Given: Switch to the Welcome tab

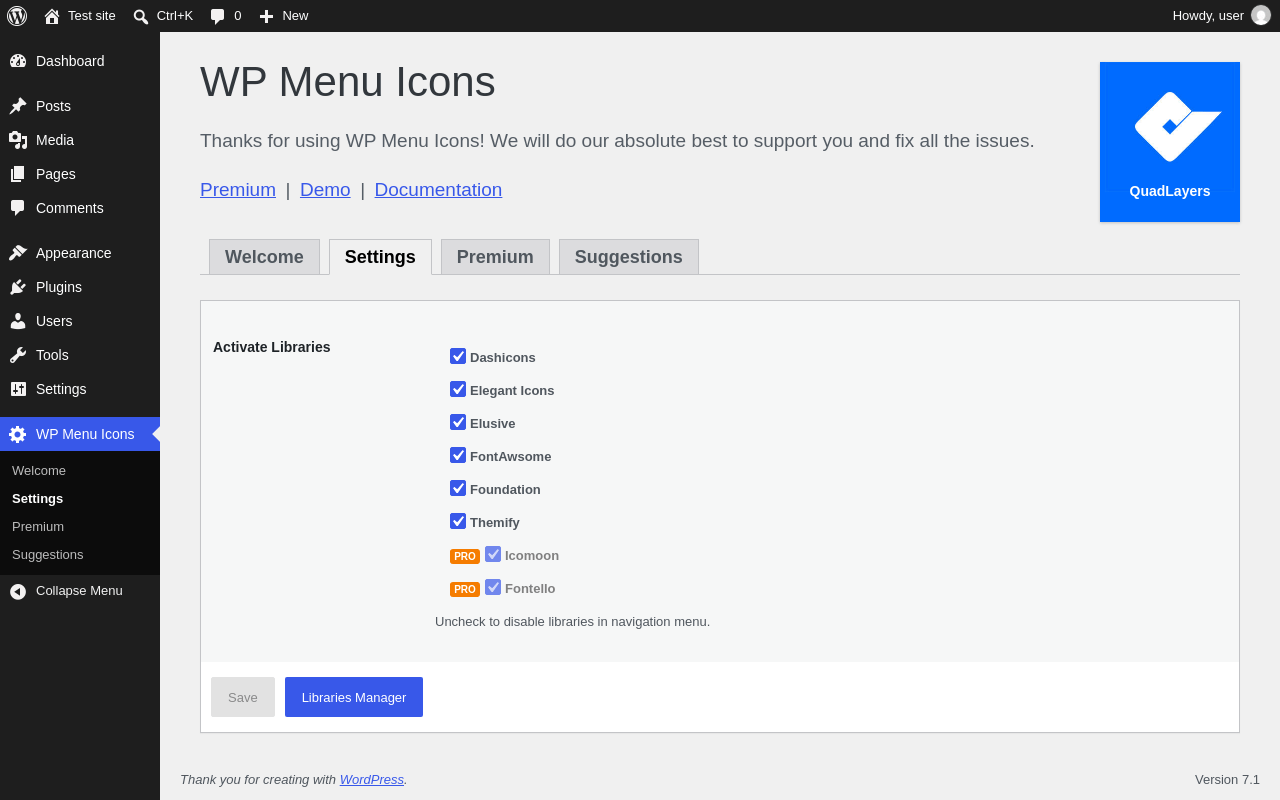Looking at the screenshot, I should (x=264, y=257).
